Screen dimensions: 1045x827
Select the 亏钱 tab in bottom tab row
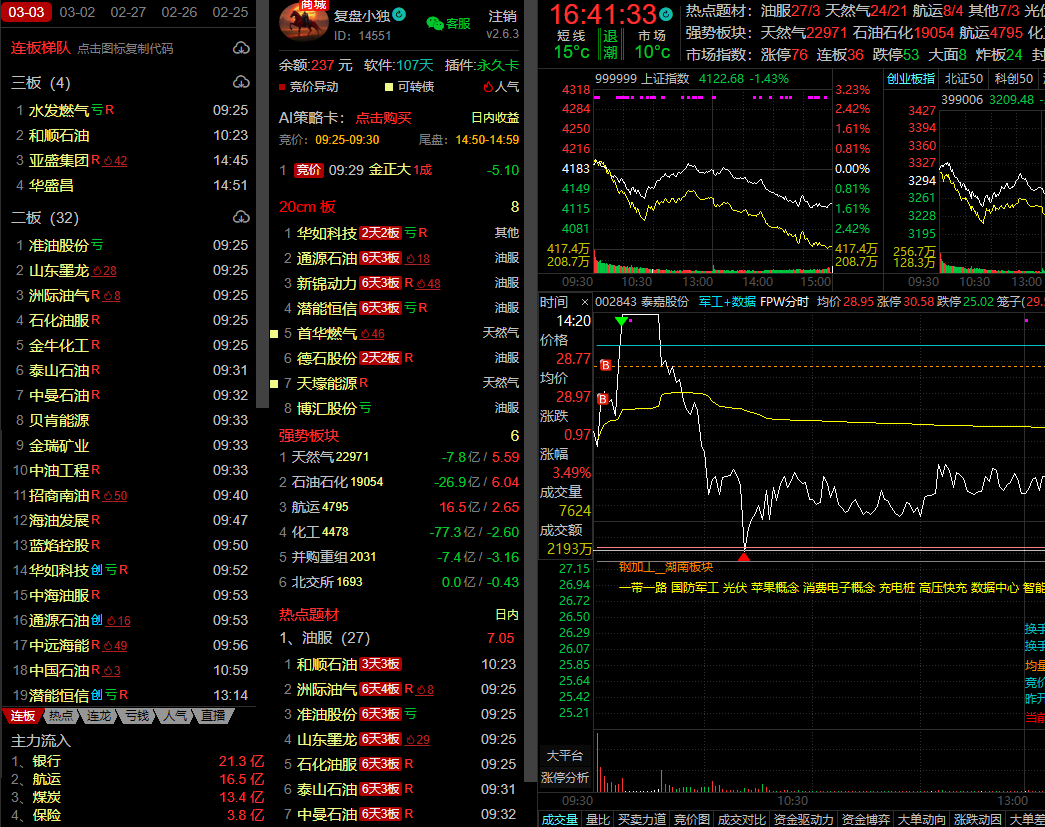coord(135,716)
